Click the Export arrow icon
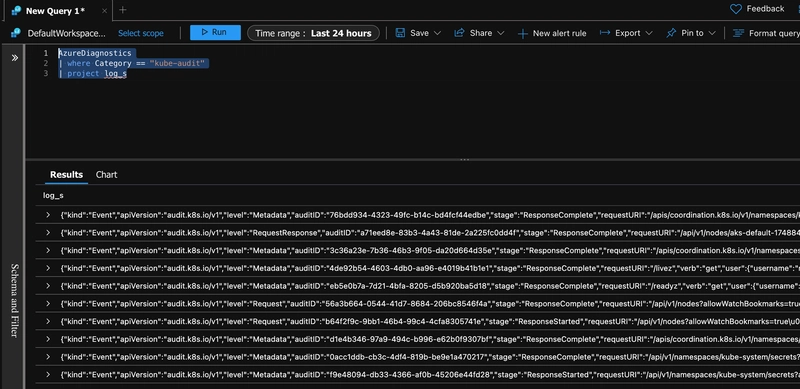 [x=605, y=33]
